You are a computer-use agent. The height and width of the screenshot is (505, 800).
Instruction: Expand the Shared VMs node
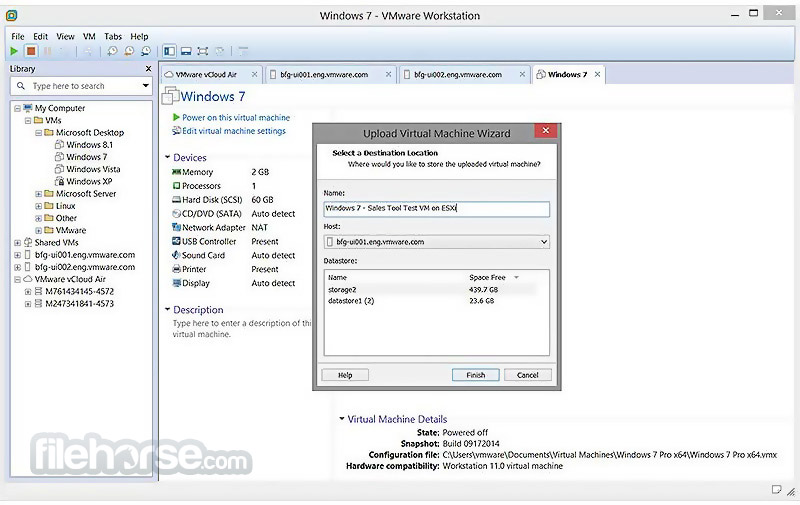(x=17, y=243)
